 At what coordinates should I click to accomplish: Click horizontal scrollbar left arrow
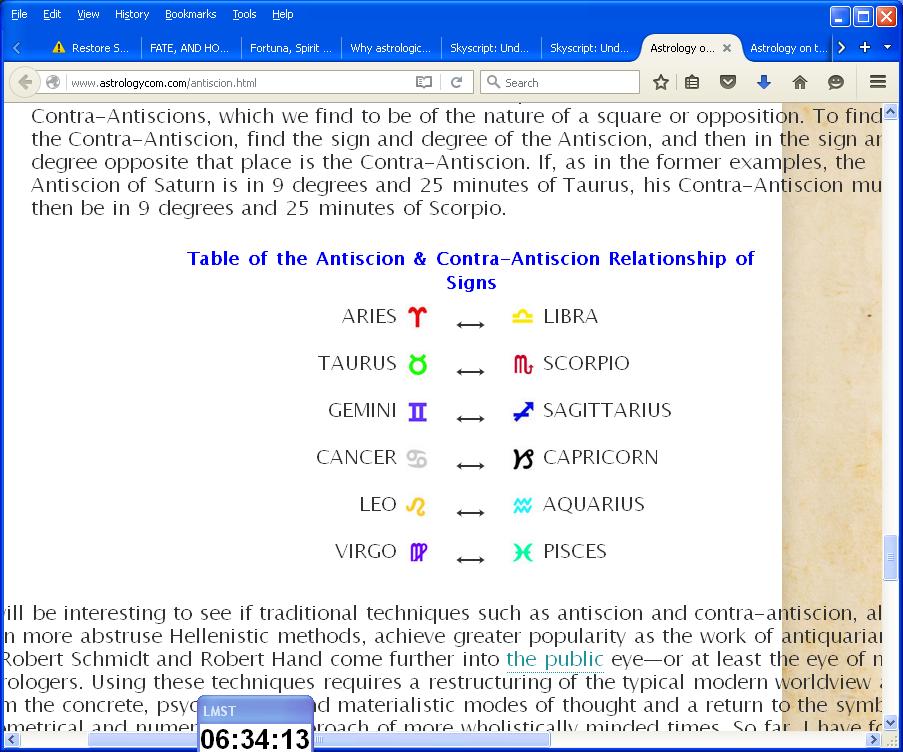point(12,739)
